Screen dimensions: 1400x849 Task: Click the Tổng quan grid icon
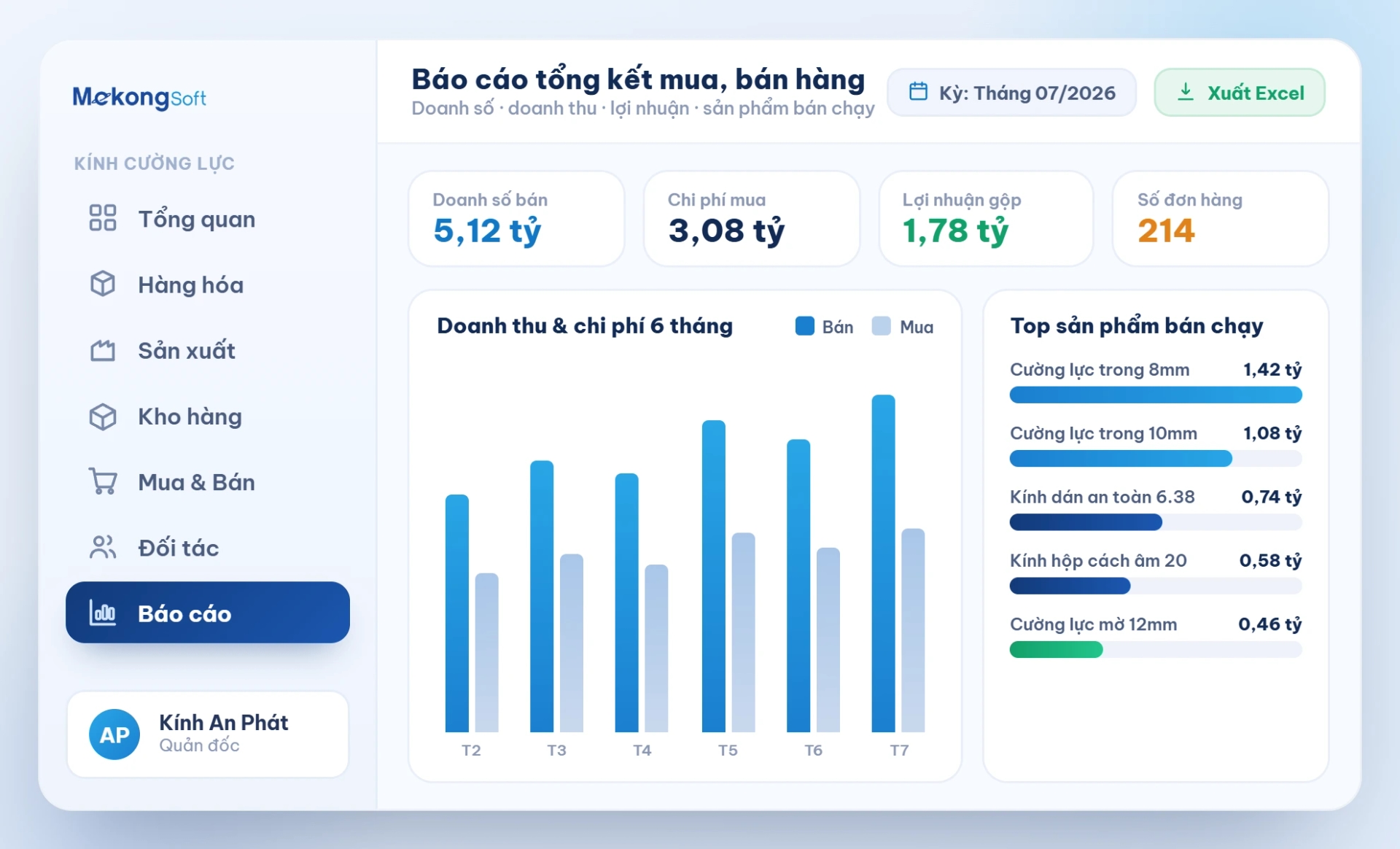click(103, 218)
